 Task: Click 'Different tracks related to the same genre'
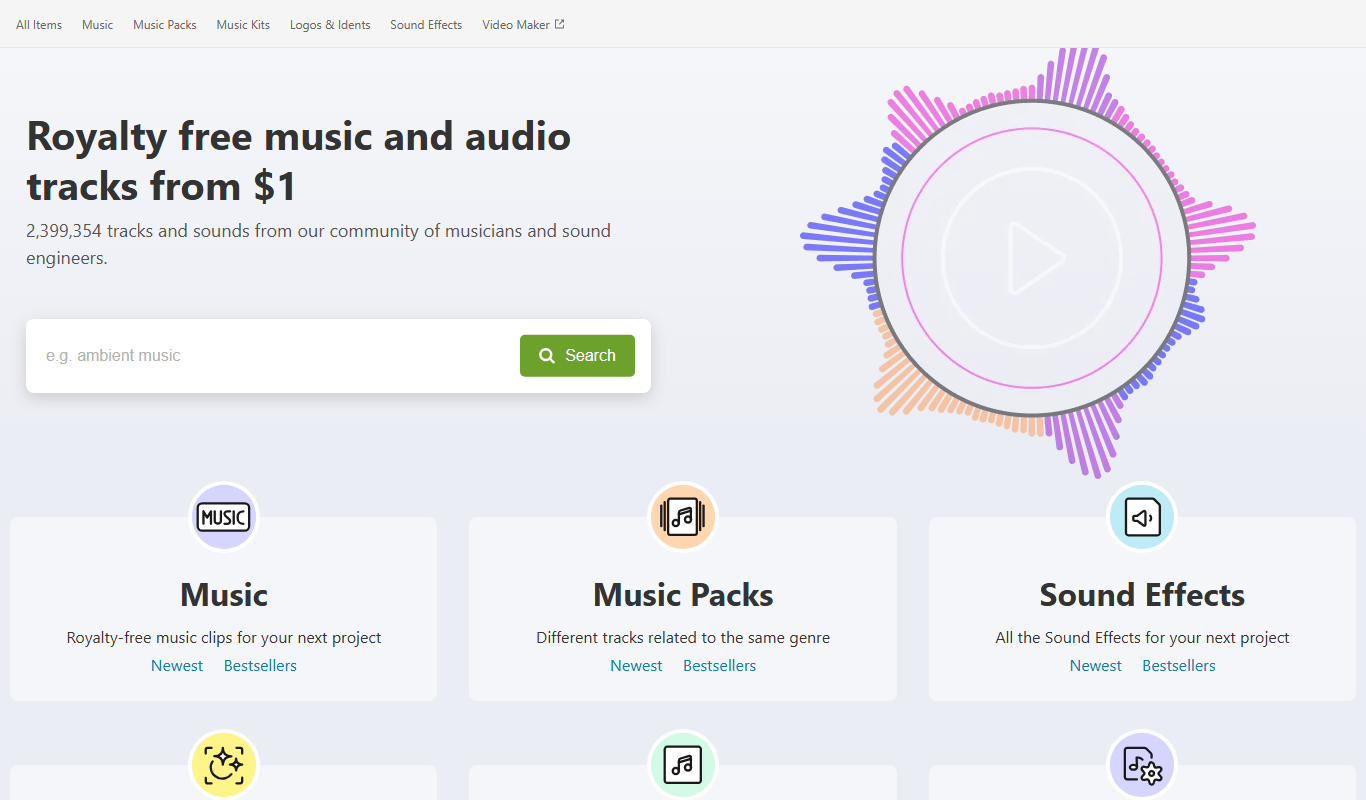point(683,638)
